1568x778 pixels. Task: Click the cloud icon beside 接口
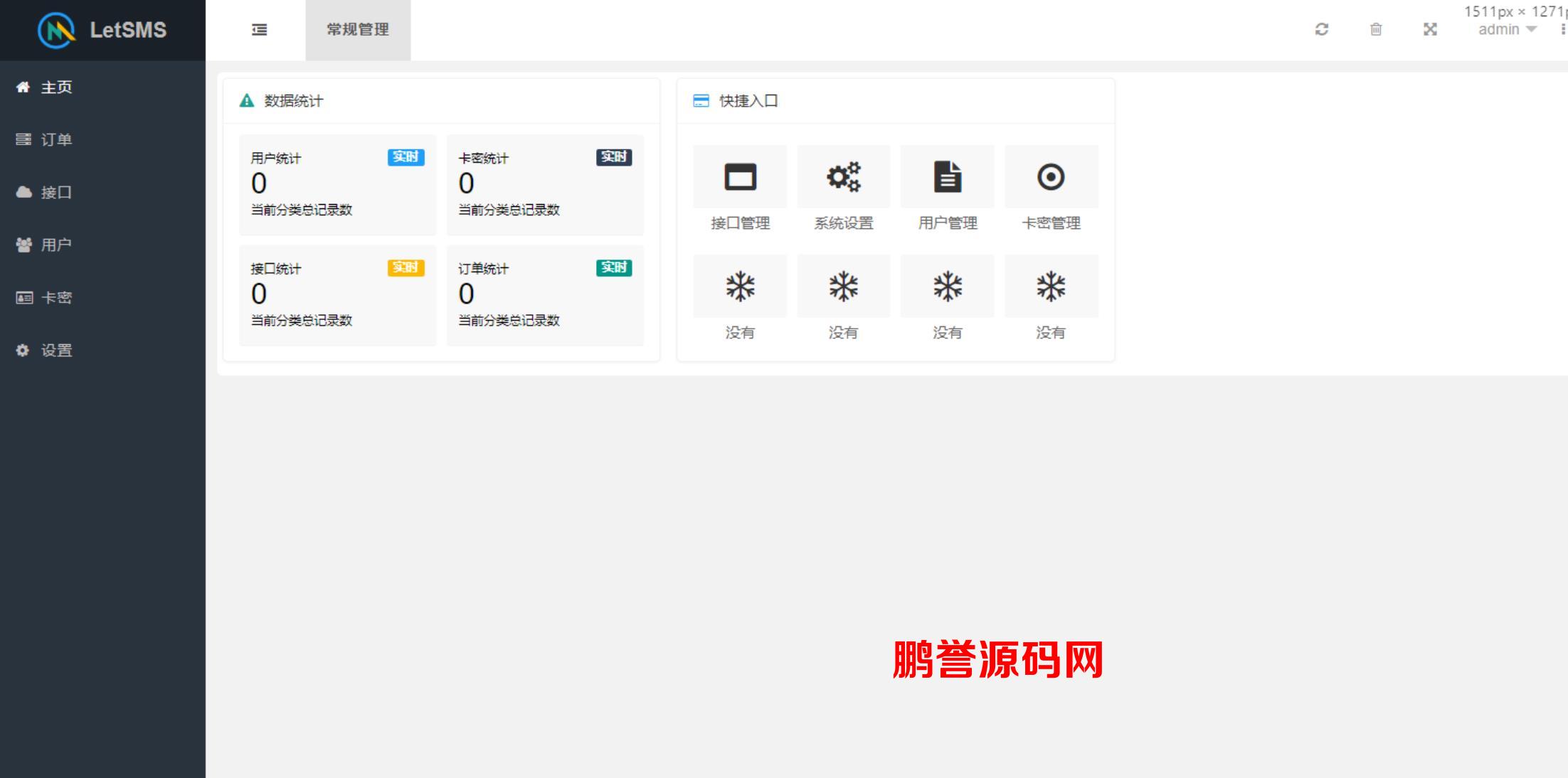(x=23, y=192)
